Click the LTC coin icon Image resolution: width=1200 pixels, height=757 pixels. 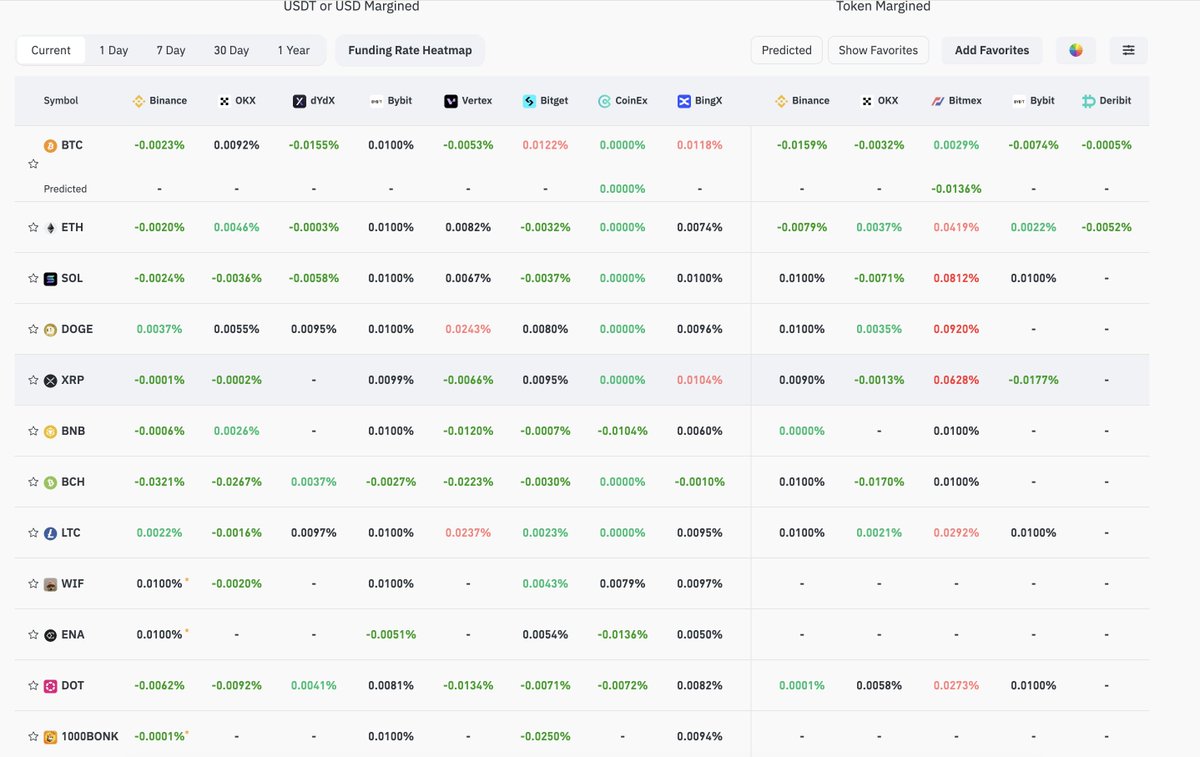50,533
